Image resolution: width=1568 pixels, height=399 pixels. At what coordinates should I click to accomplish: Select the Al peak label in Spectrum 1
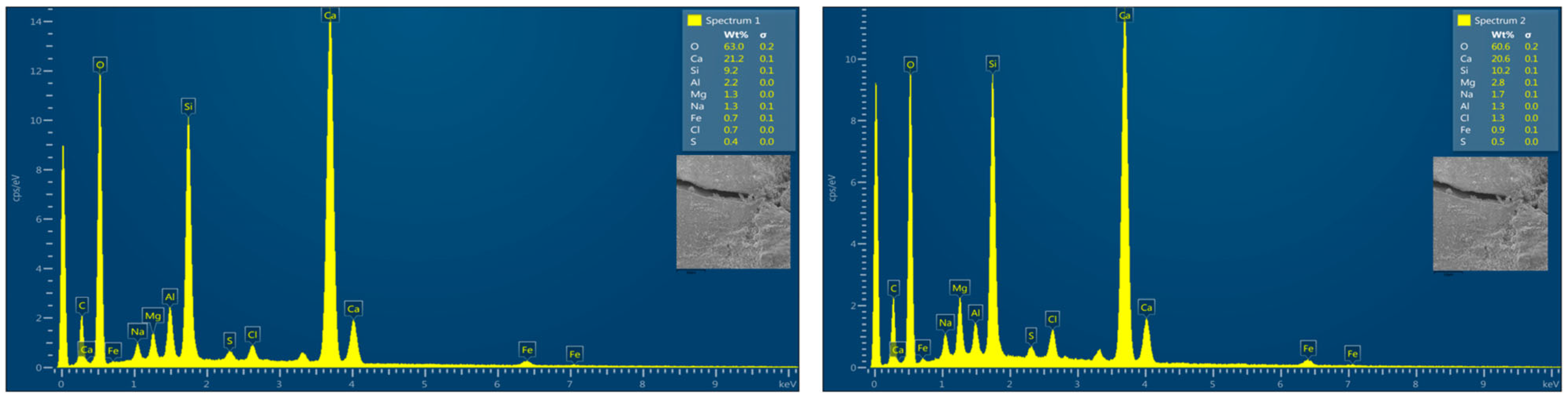pyautogui.click(x=170, y=296)
